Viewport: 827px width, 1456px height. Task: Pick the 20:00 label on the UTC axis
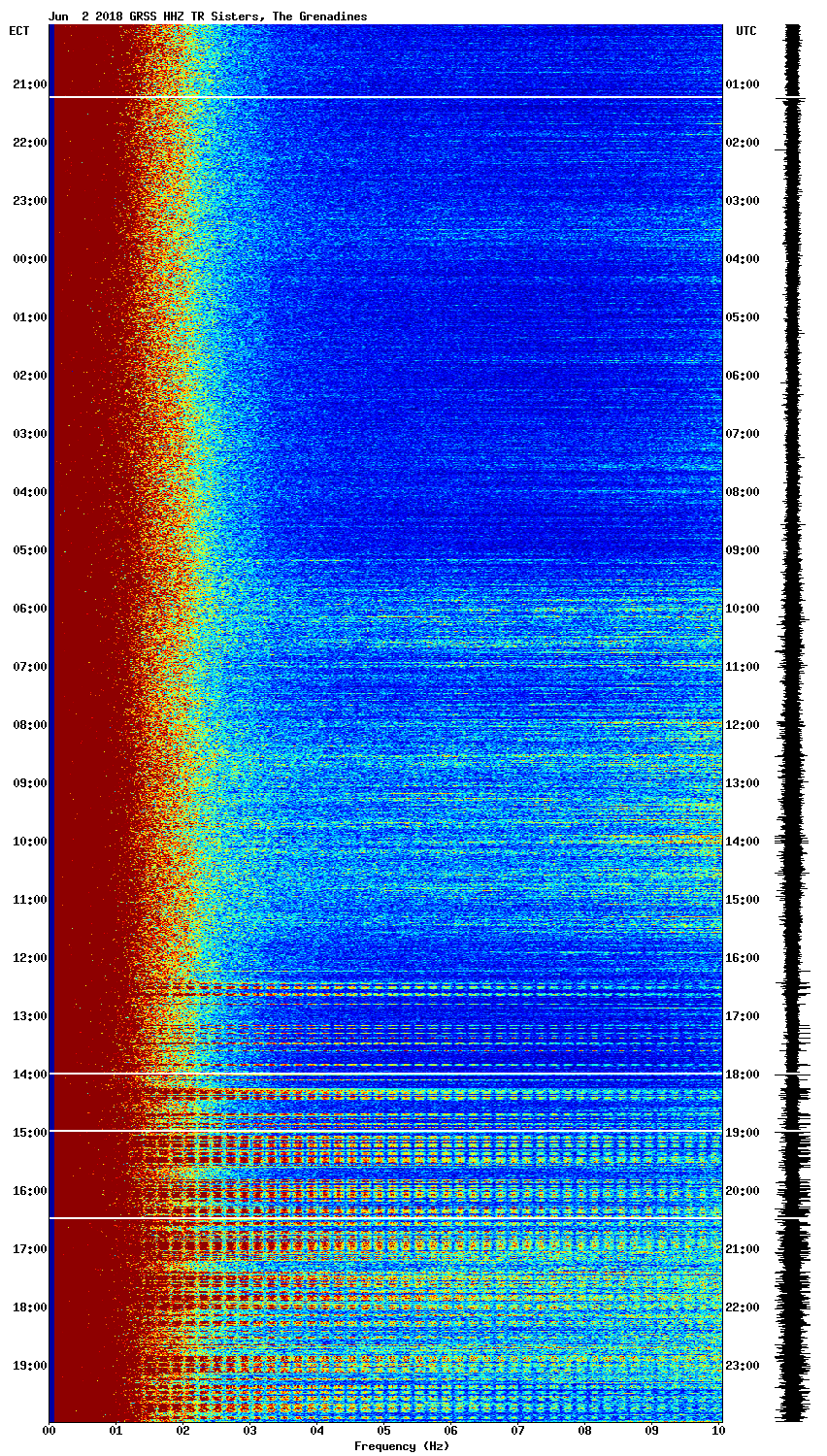pos(743,1191)
